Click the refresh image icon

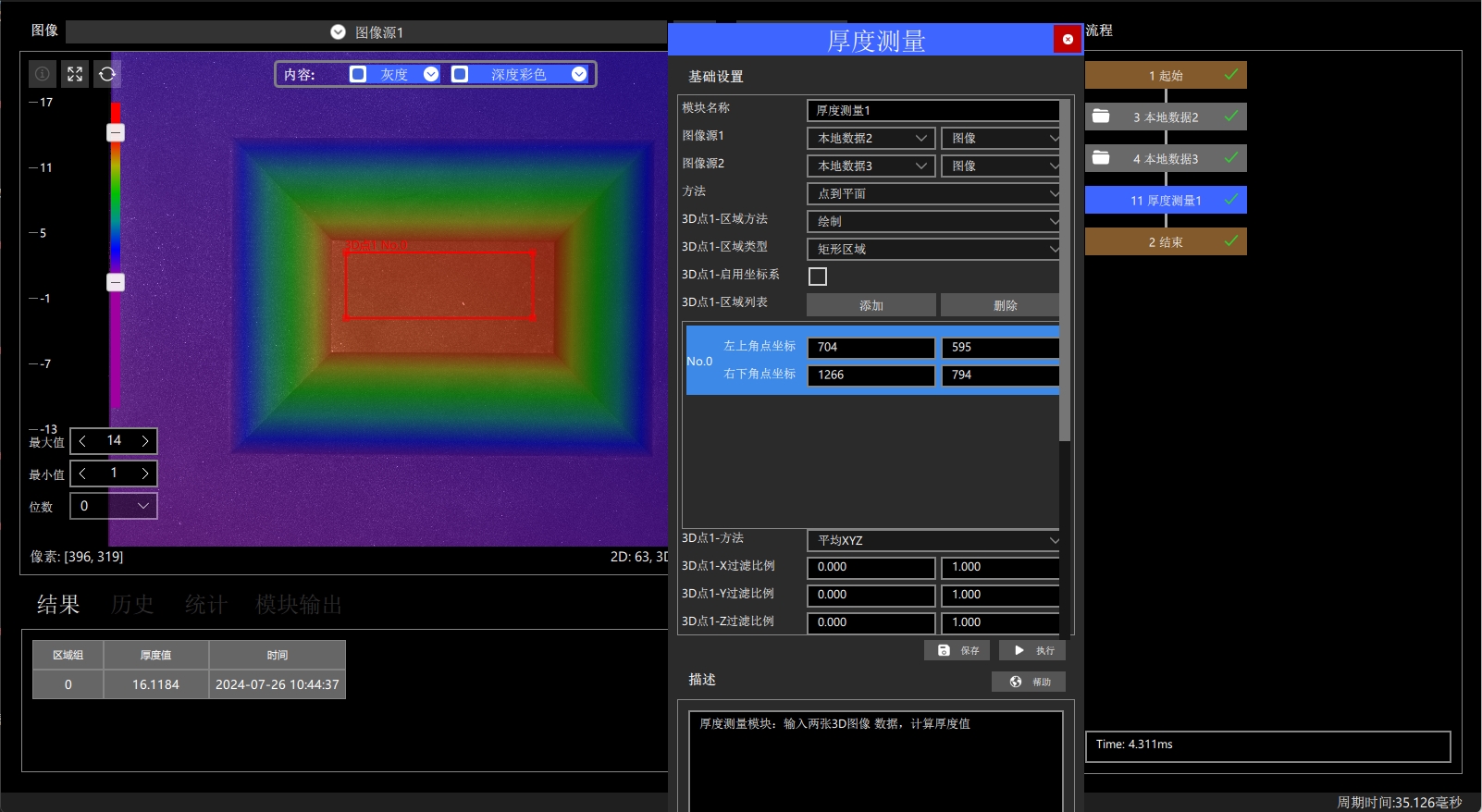point(107,74)
